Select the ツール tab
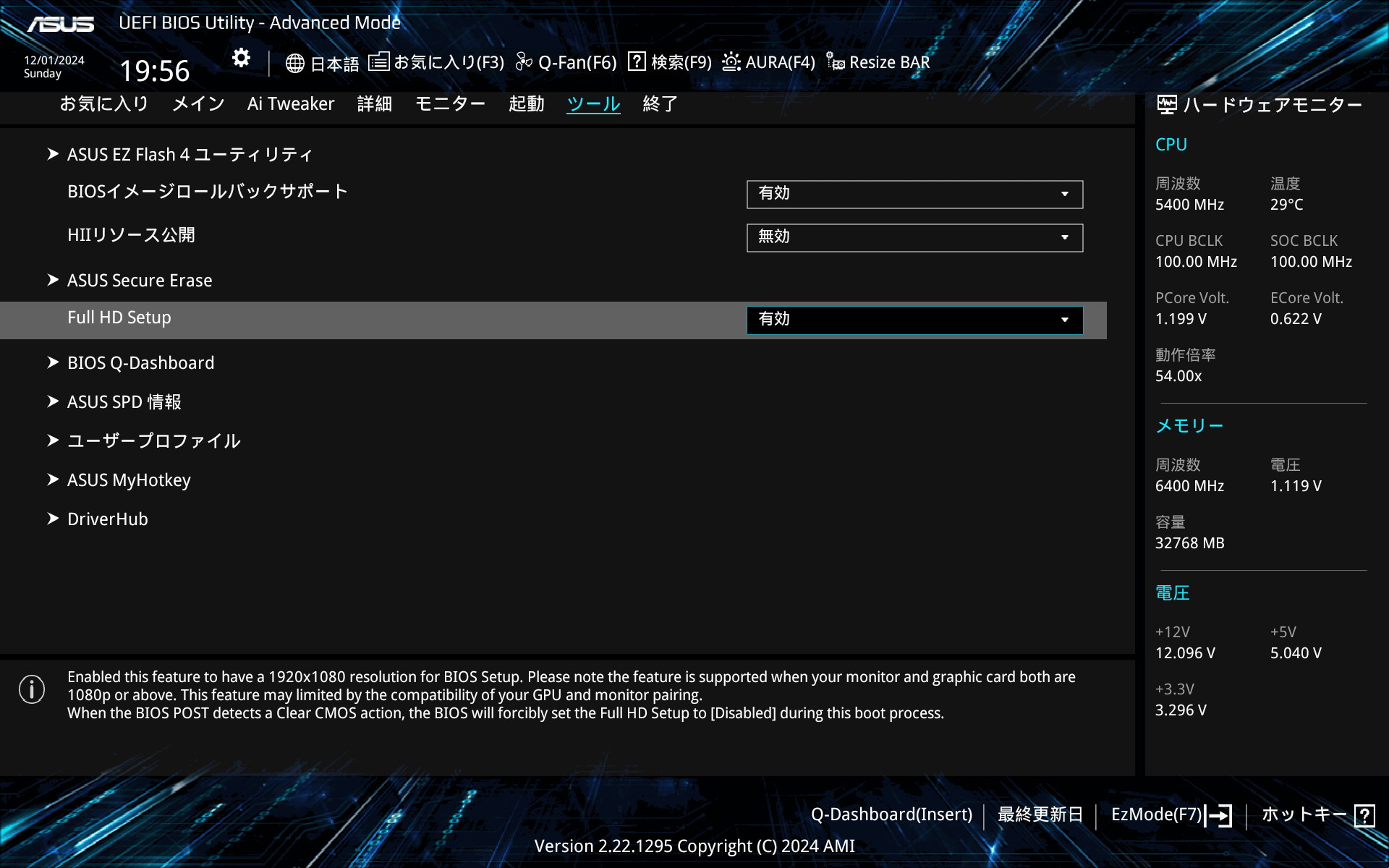The height and width of the screenshot is (868, 1389). click(593, 104)
